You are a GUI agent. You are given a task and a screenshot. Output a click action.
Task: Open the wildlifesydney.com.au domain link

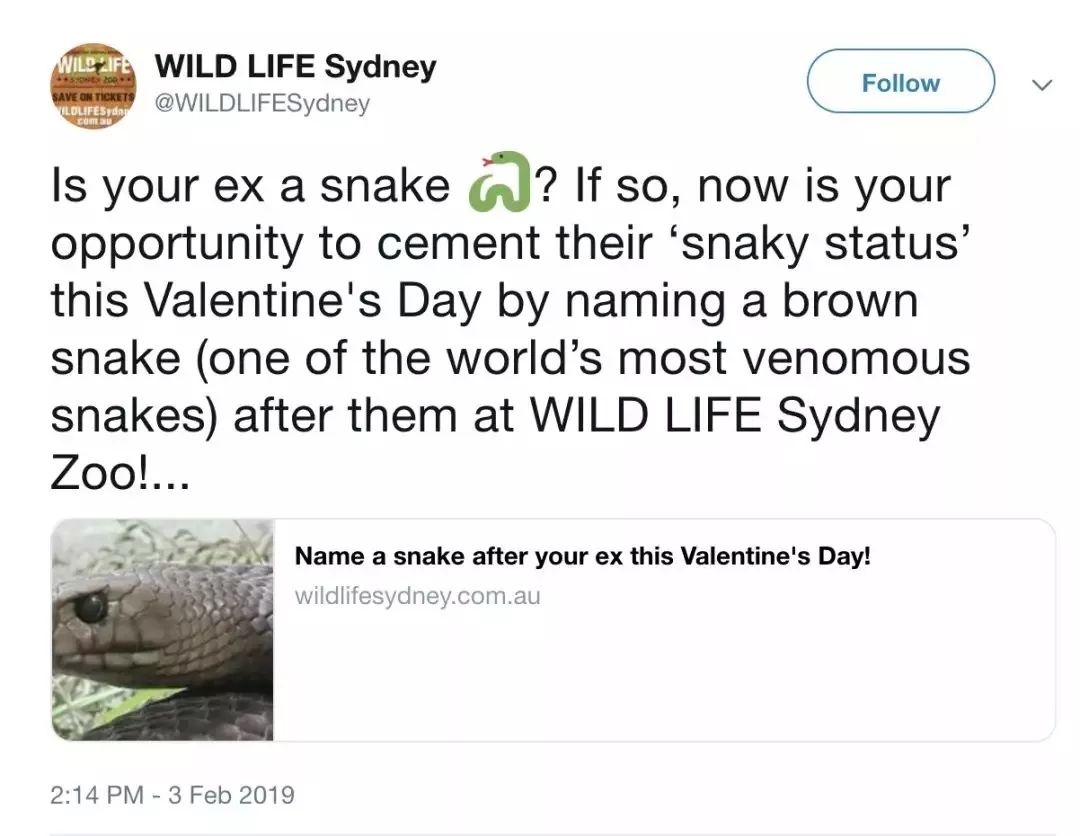click(x=417, y=596)
